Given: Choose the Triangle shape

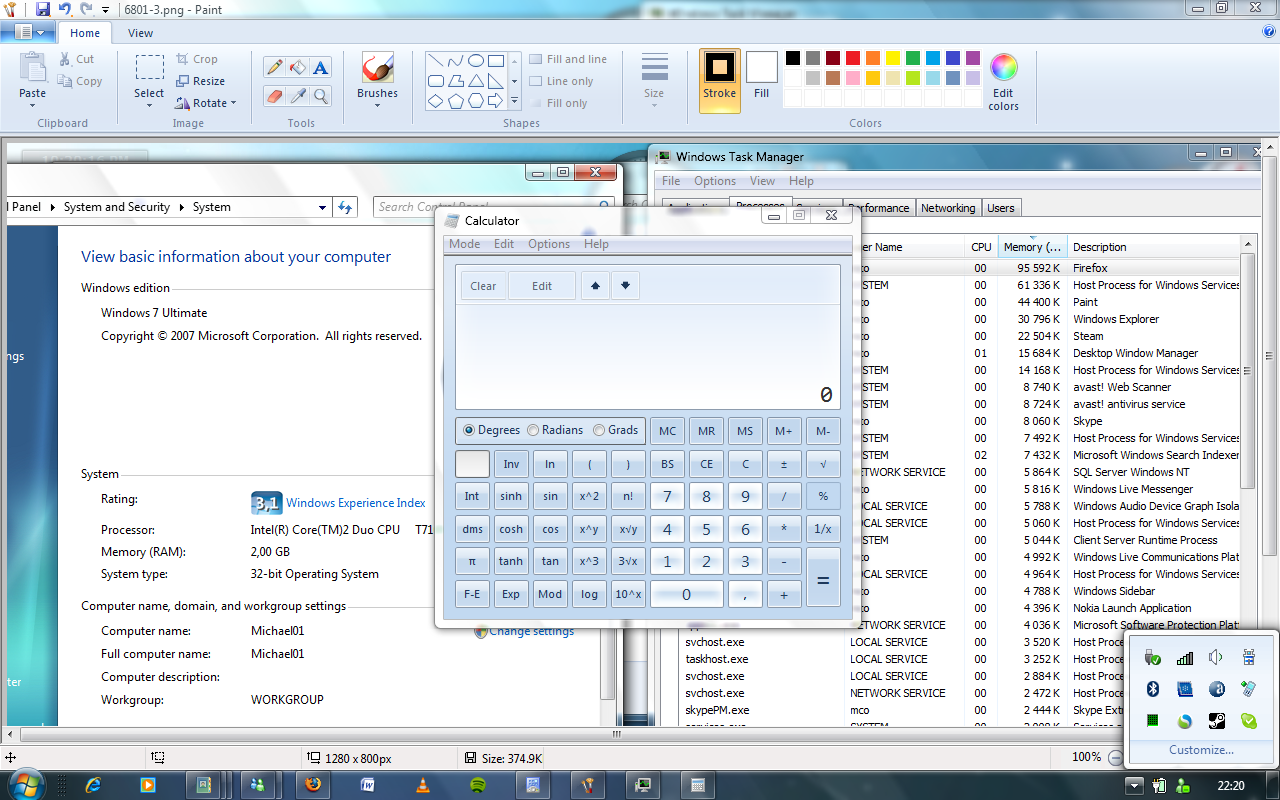Looking at the screenshot, I should tap(476, 81).
